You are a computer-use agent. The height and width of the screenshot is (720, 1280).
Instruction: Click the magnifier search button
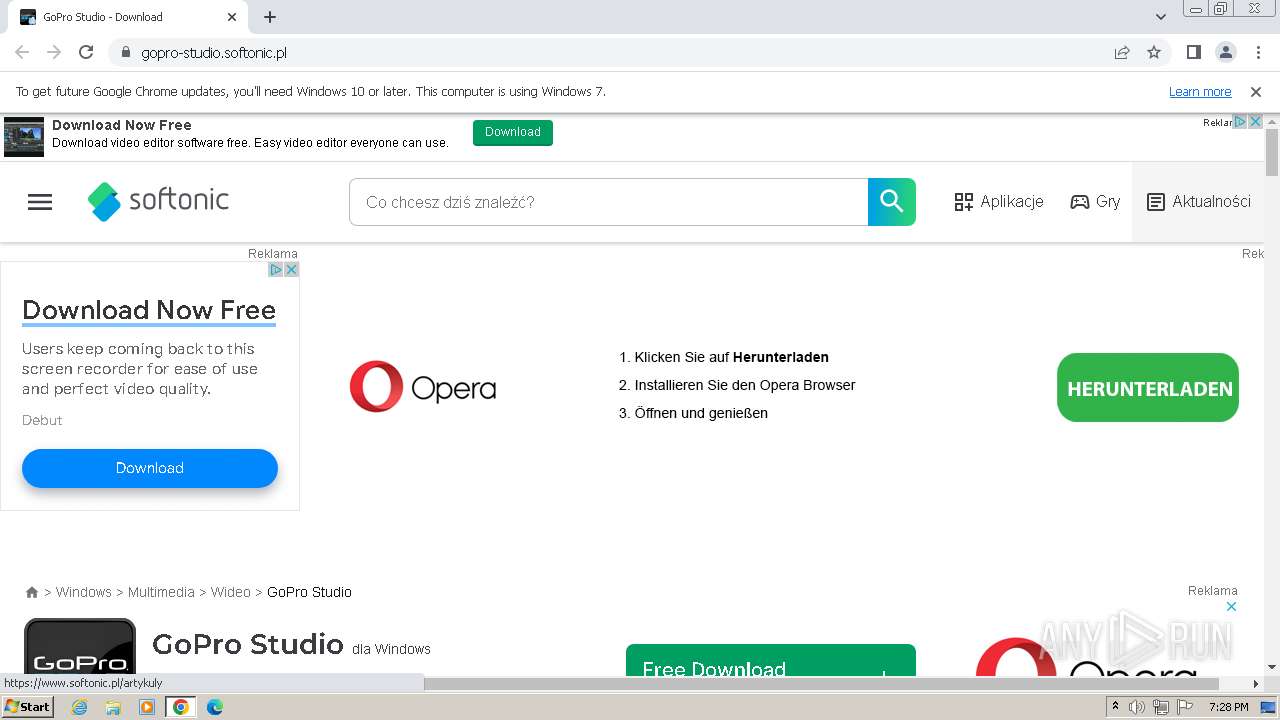(x=892, y=202)
